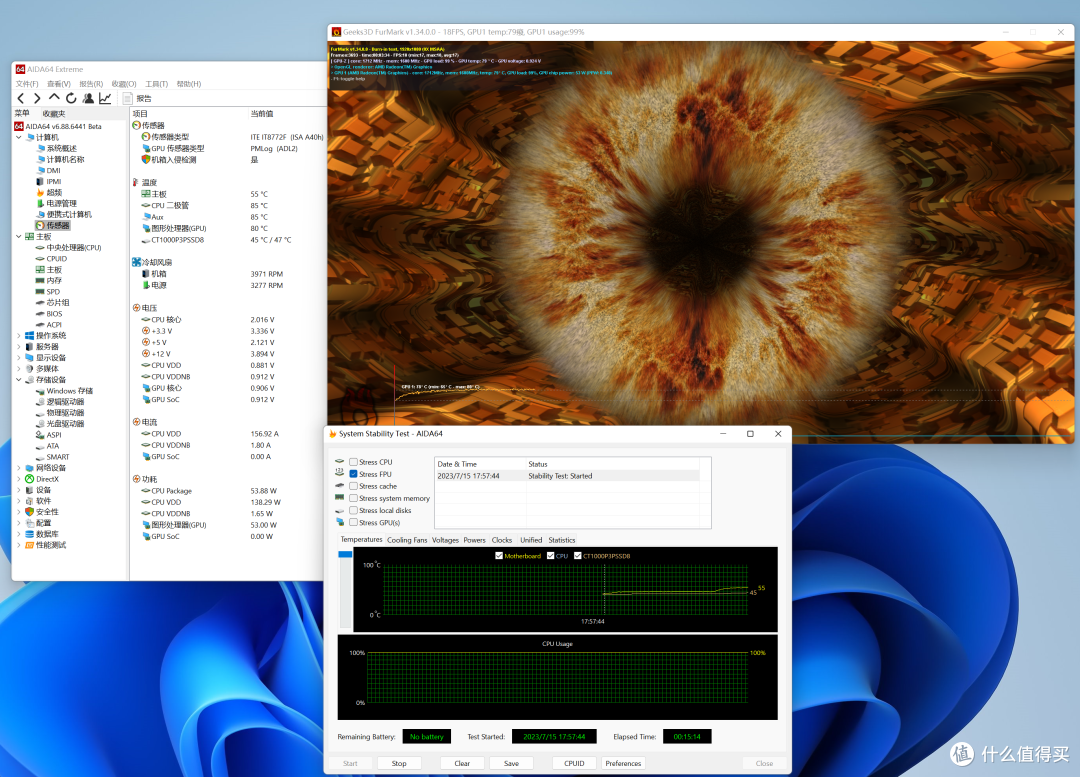The image size is (1080, 777).
Task: Select the CPUID tree item
Action: [x=52, y=259]
